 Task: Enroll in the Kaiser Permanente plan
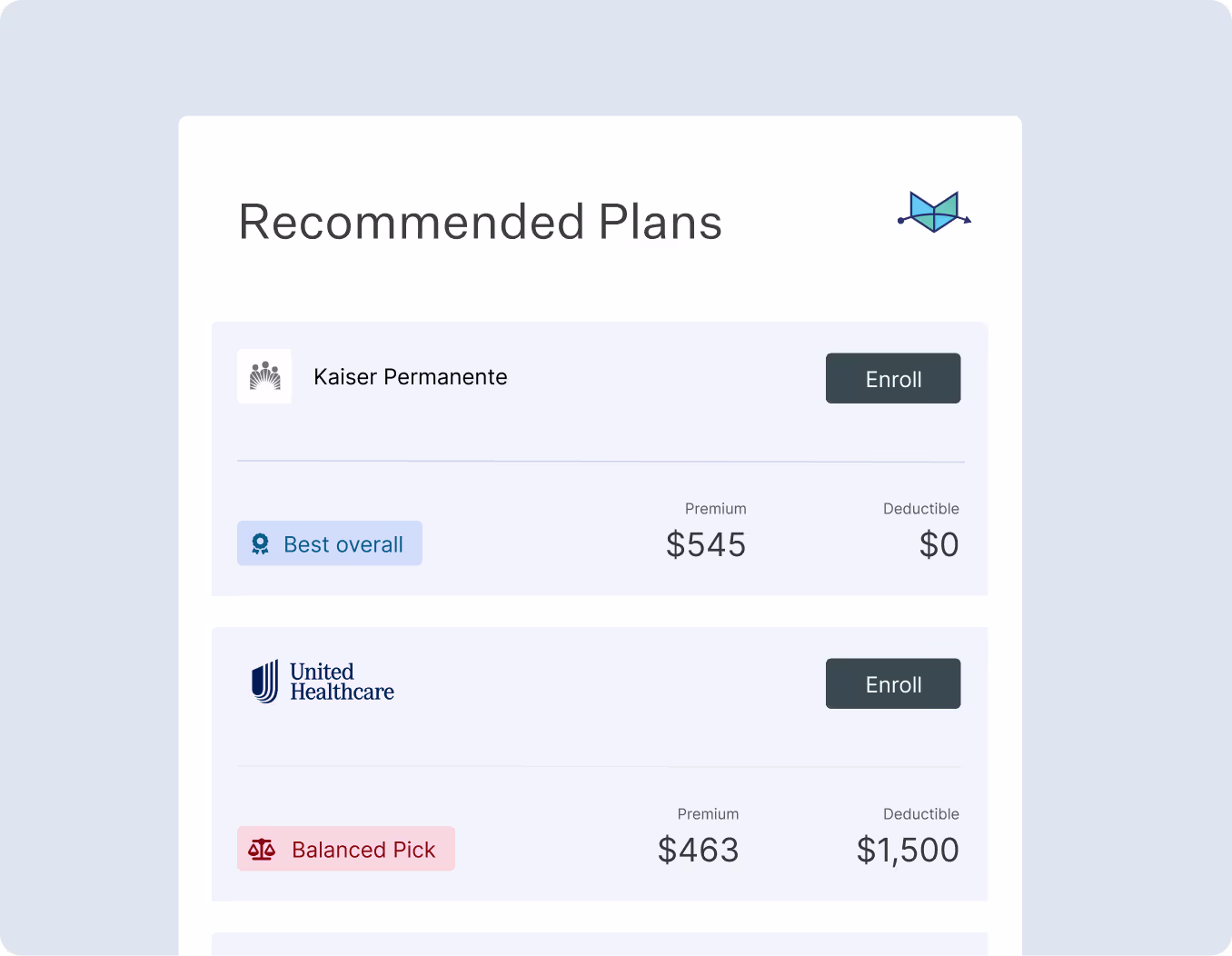click(893, 378)
